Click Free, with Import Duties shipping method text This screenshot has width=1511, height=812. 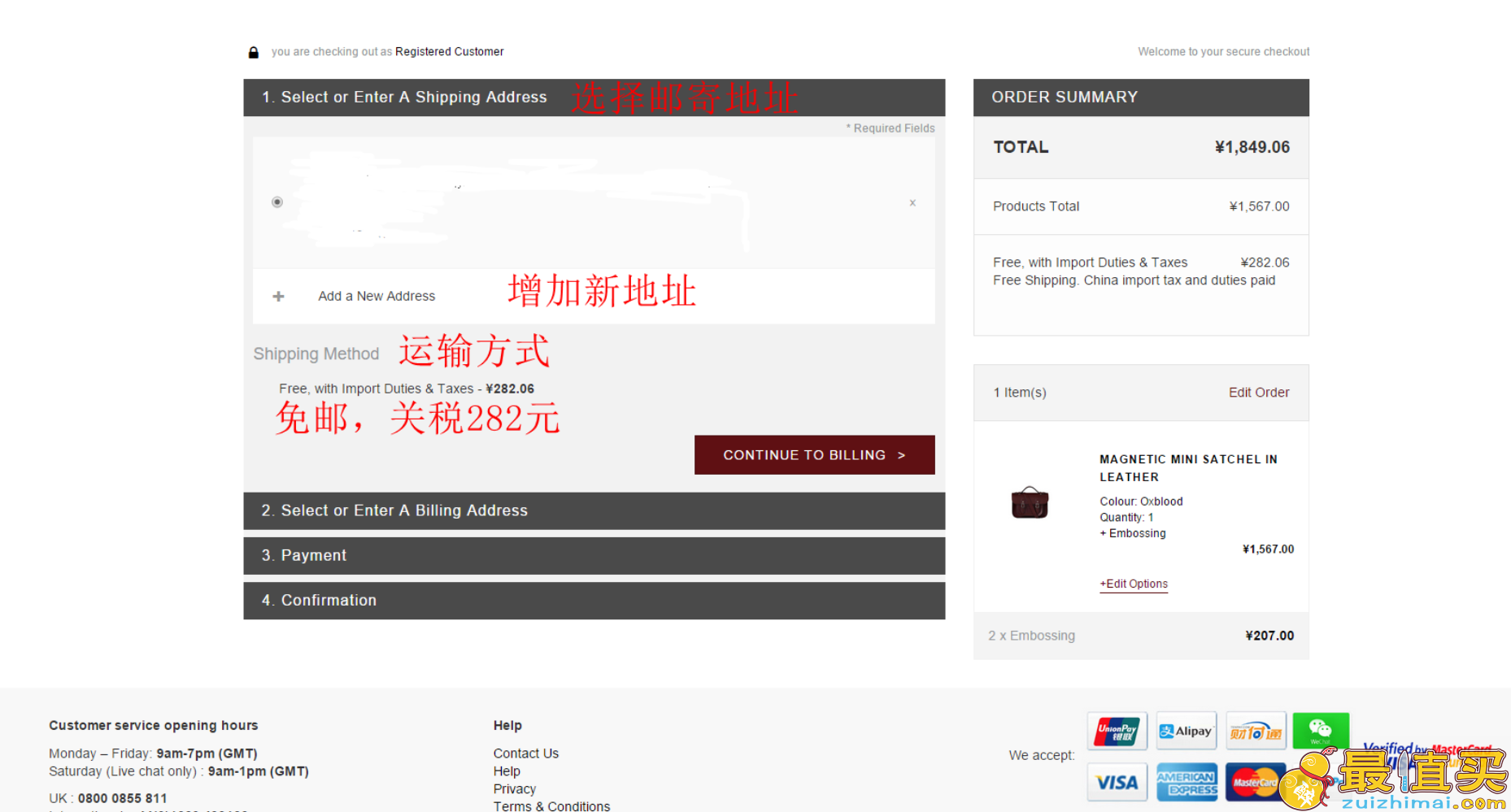[407, 389]
